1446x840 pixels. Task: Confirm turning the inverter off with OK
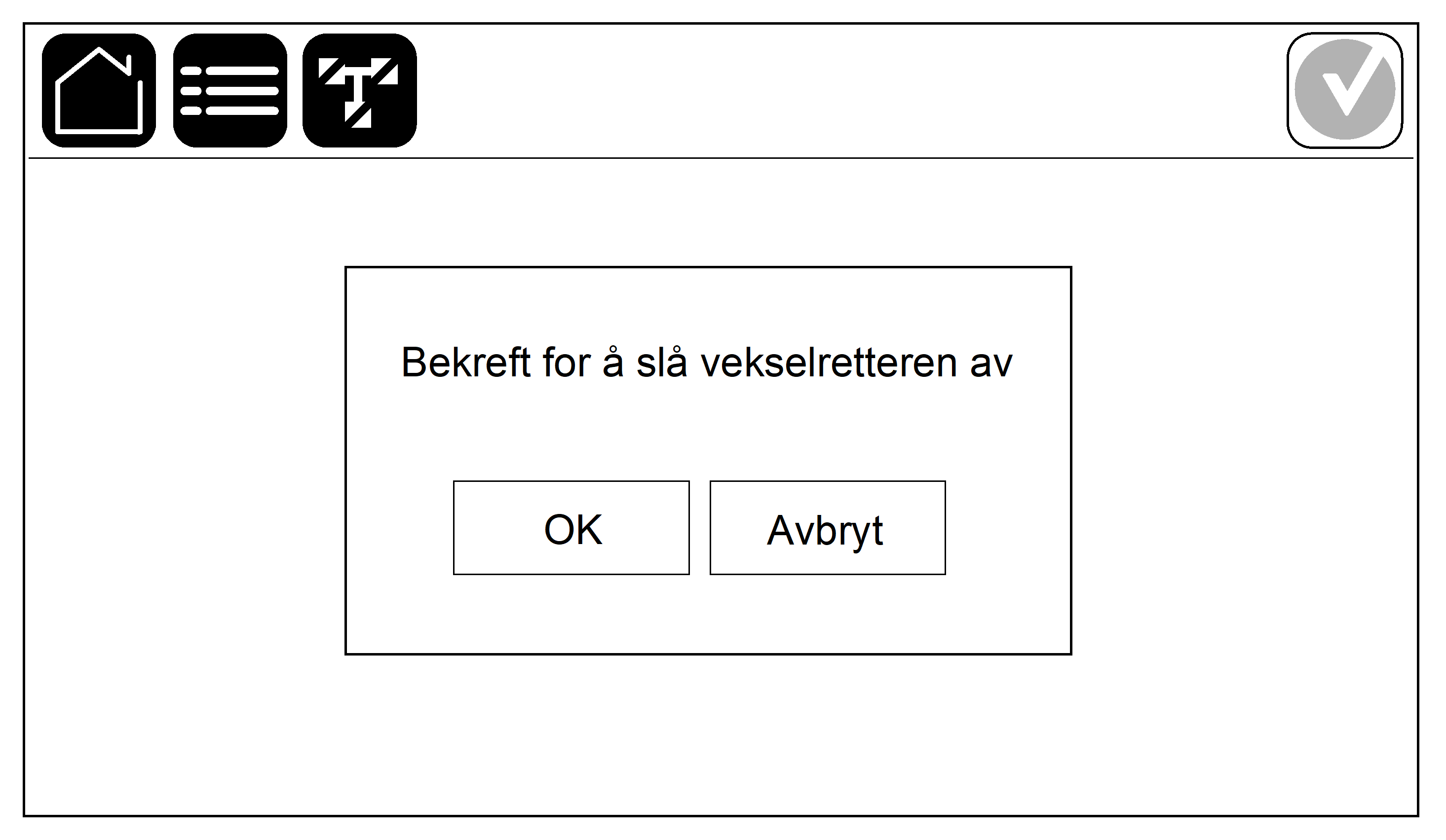tap(571, 529)
